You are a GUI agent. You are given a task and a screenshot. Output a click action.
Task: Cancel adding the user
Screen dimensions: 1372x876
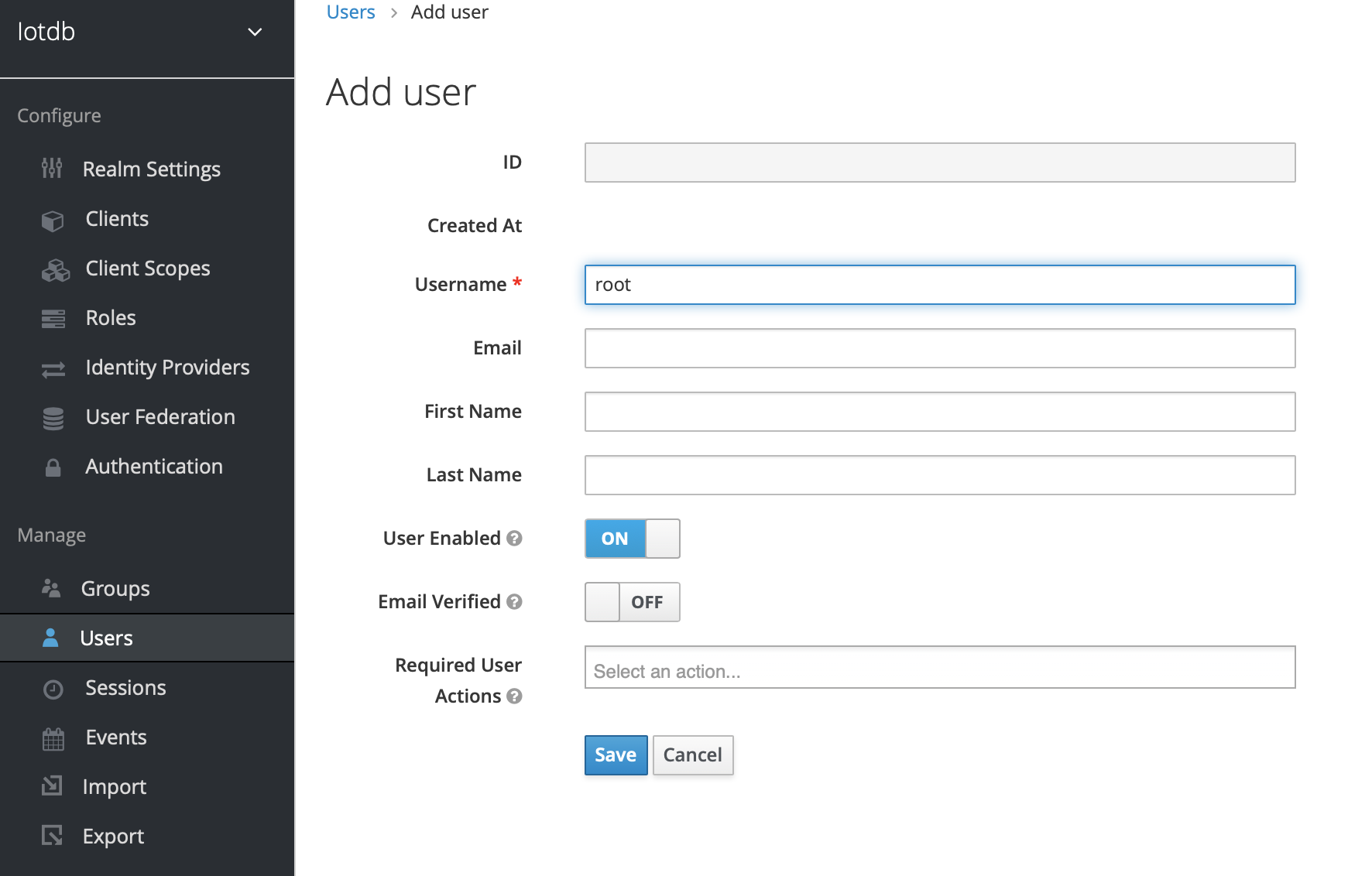pos(692,755)
